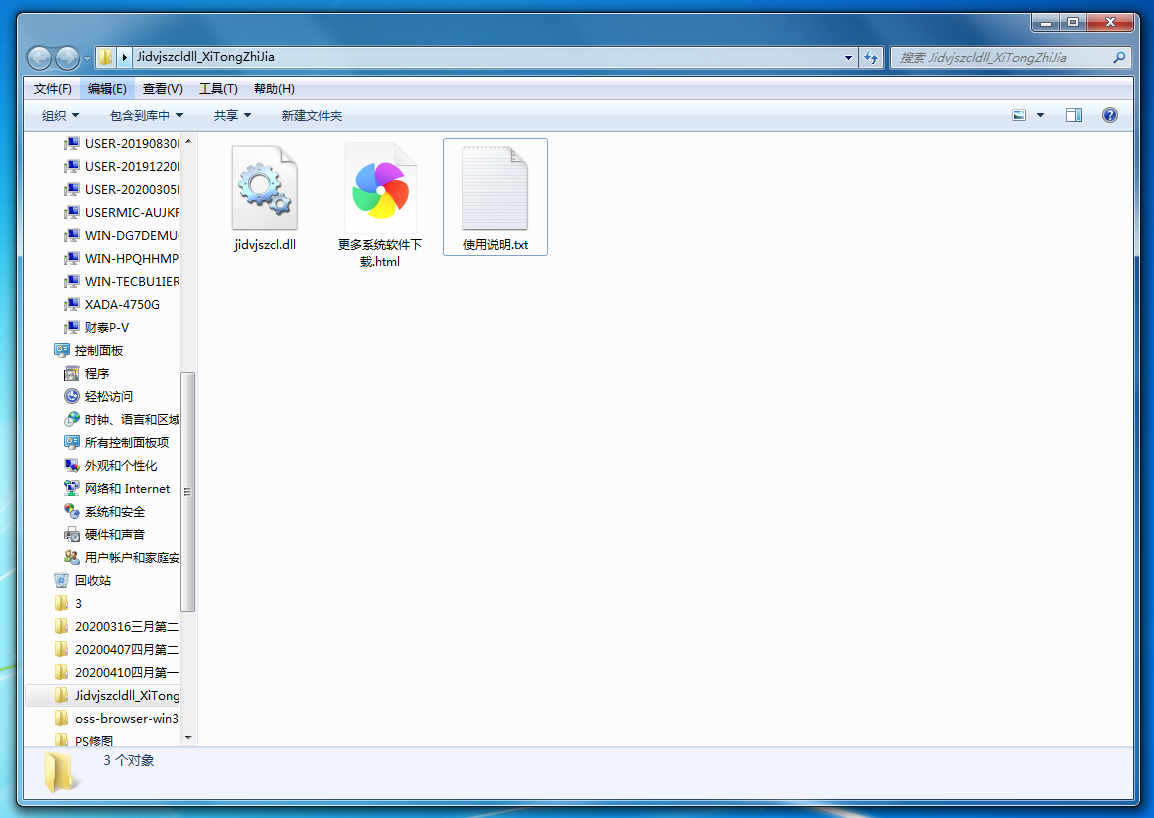This screenshot has height=818, width=1154.
Task: Expand the 共享 dropdown
Action: pos(233,116)
